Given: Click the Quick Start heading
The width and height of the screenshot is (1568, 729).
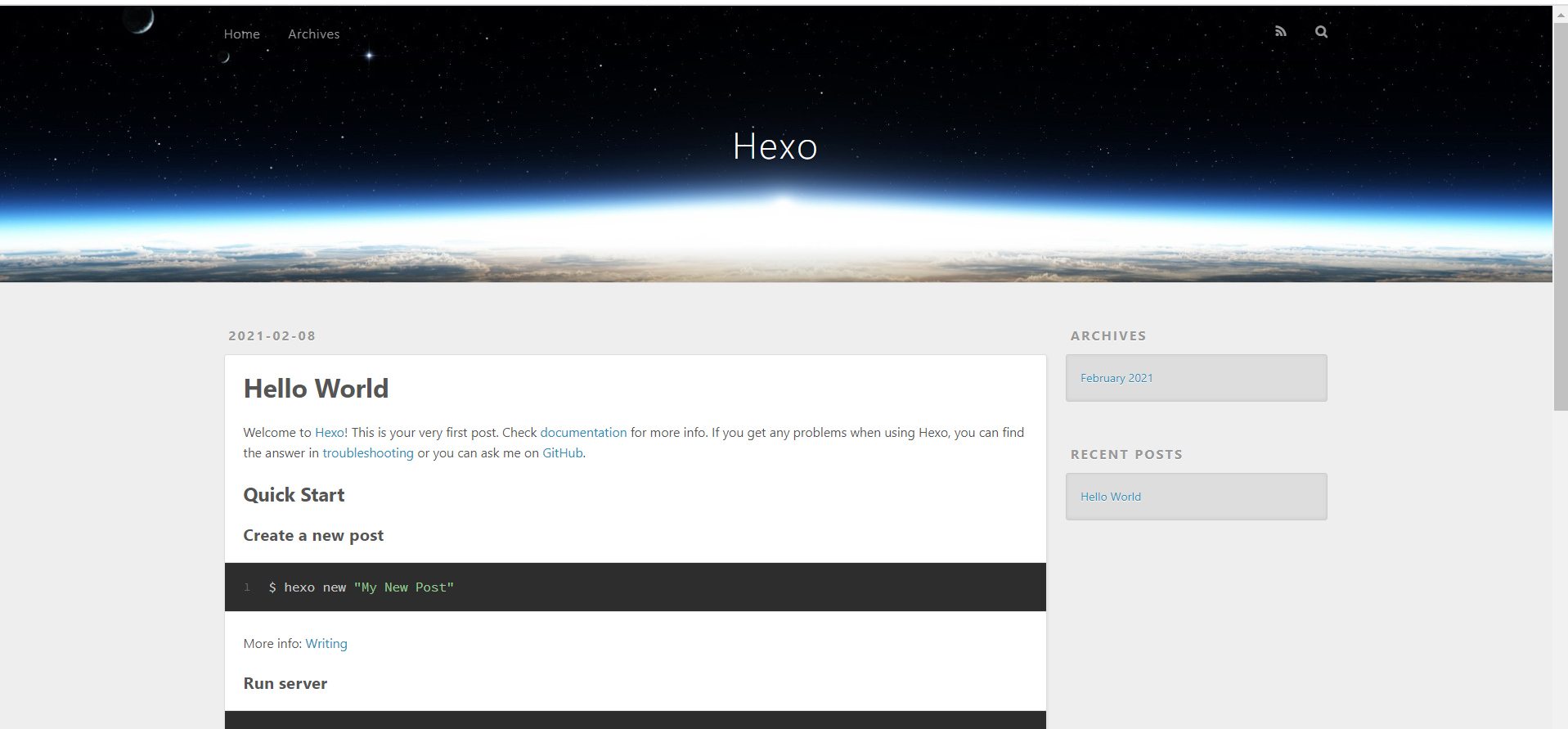Looking at the screenshot, I should [x=294, y=495].
